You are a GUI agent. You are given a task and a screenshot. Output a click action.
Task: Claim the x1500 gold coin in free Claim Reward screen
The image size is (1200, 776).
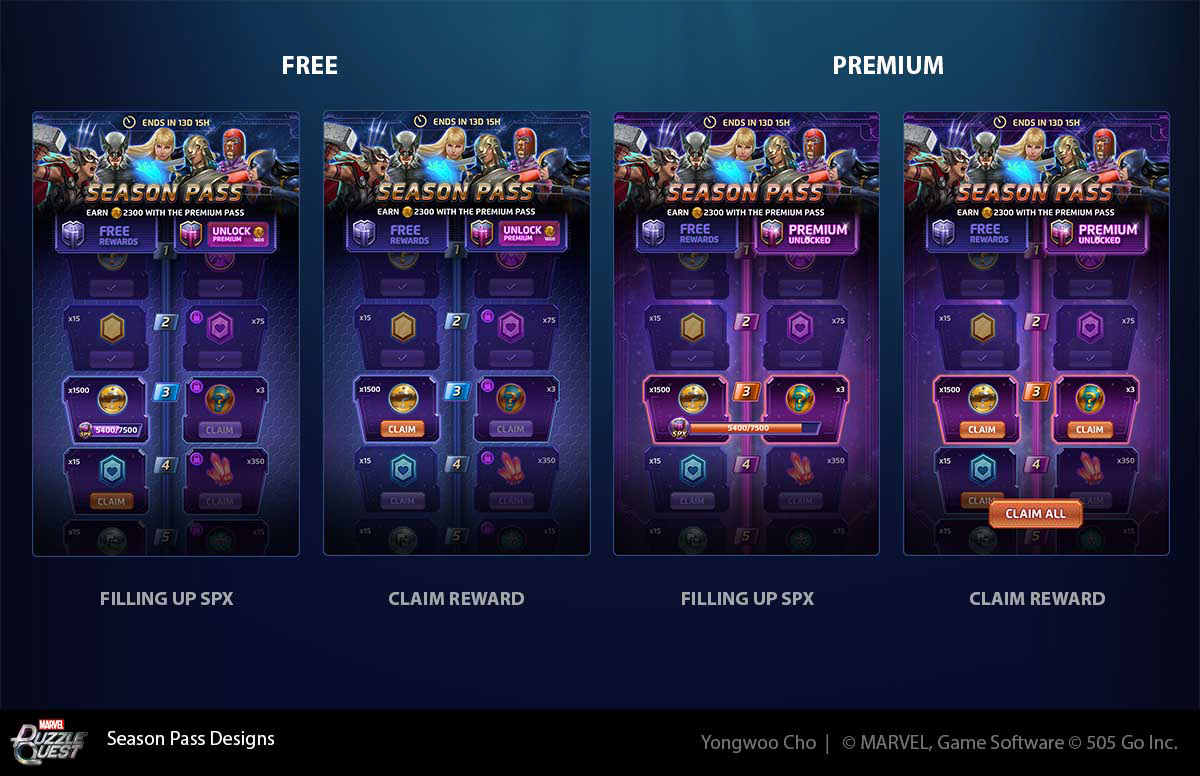tap(401, 429)
